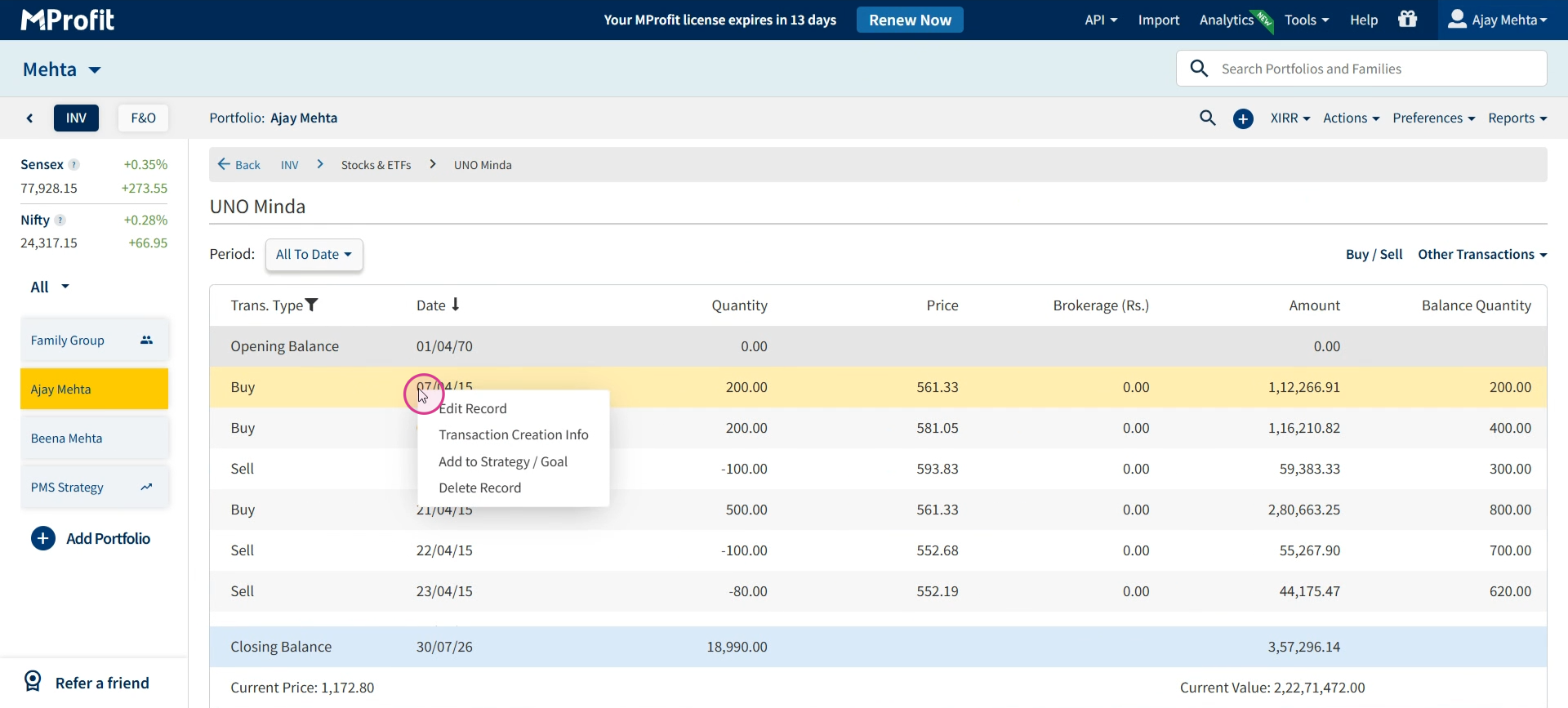
Task: Open the Preferences dropdown
Action: (1434, 118)
